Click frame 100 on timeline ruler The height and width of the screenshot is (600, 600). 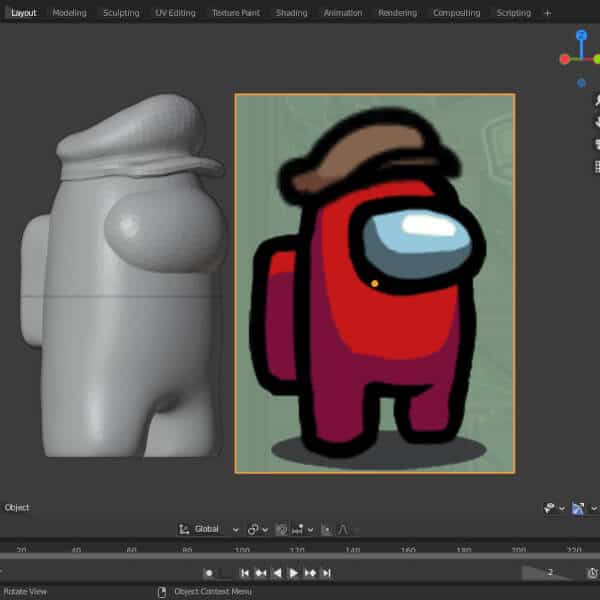pyautogui.click(x=242, y=549)
